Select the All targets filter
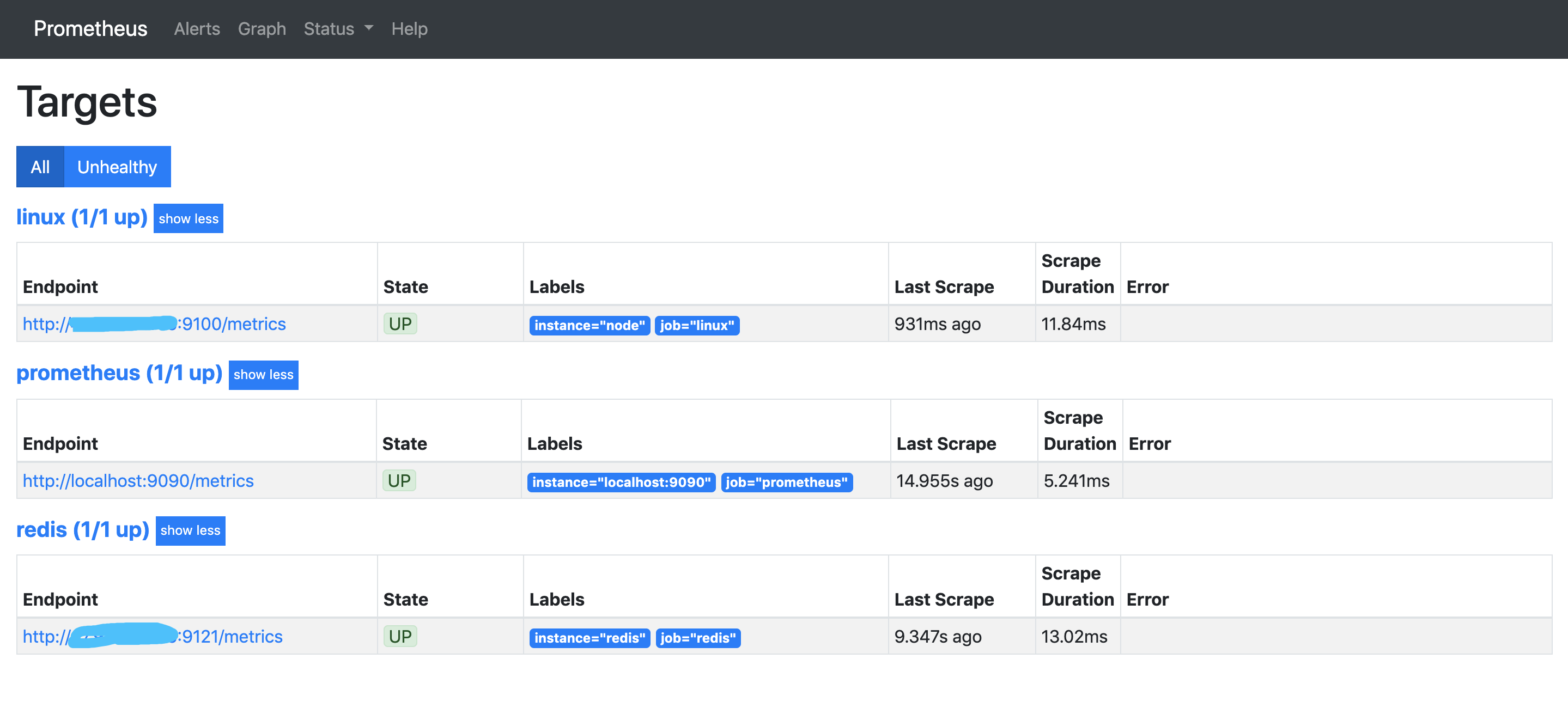 [40, 167]
